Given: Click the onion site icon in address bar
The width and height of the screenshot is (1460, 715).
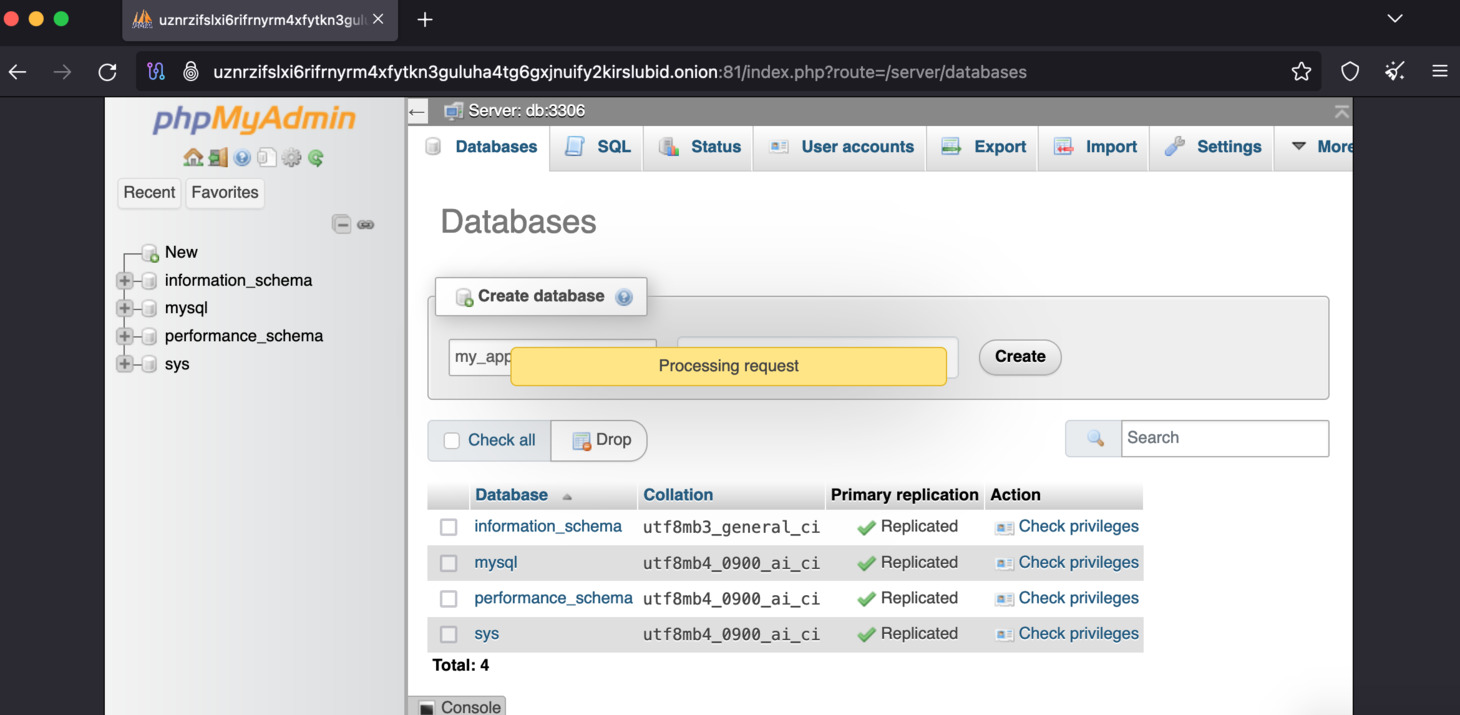Looking at the screenshot, I should point(190,72).
